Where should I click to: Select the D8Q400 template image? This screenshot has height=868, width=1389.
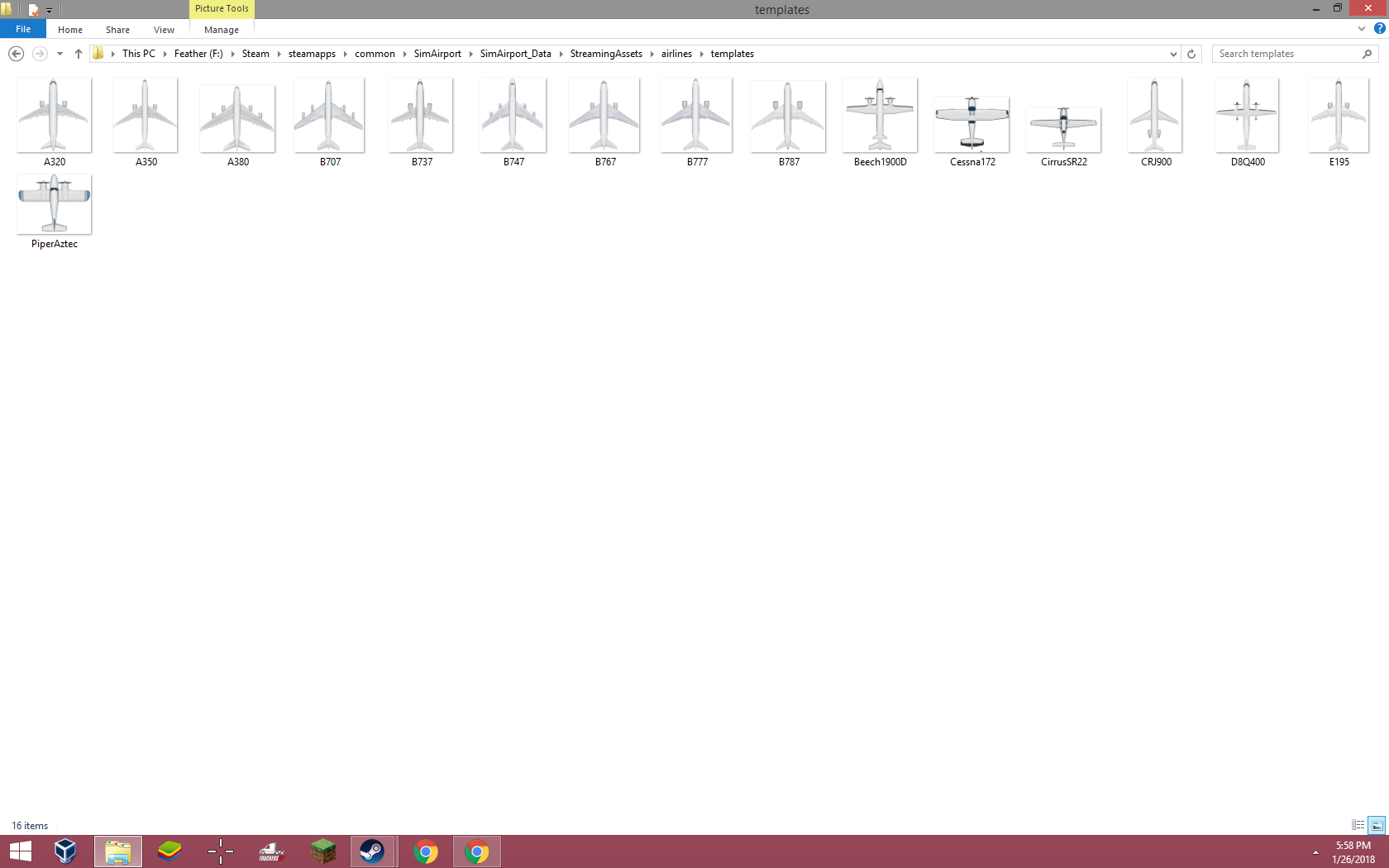click(1247, 116)
